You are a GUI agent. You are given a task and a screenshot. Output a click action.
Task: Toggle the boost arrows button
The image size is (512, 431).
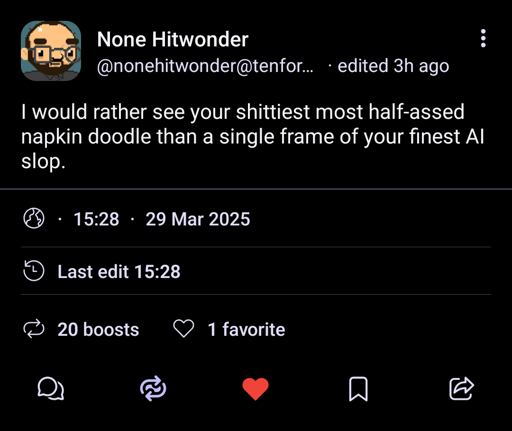[x=153, y=388]
